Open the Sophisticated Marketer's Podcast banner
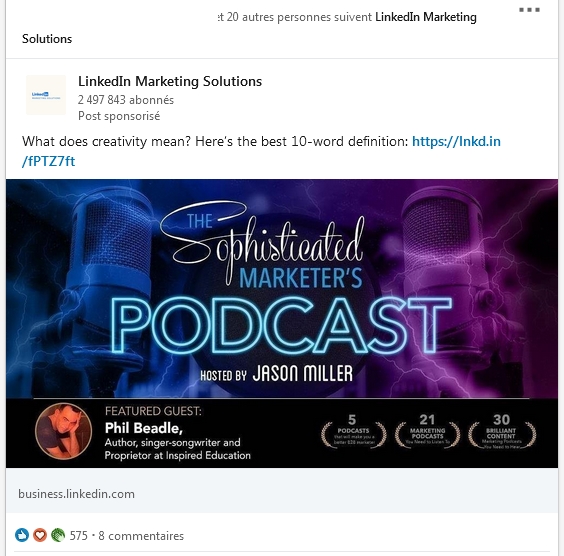564x556 pixels. click(282, 324)
